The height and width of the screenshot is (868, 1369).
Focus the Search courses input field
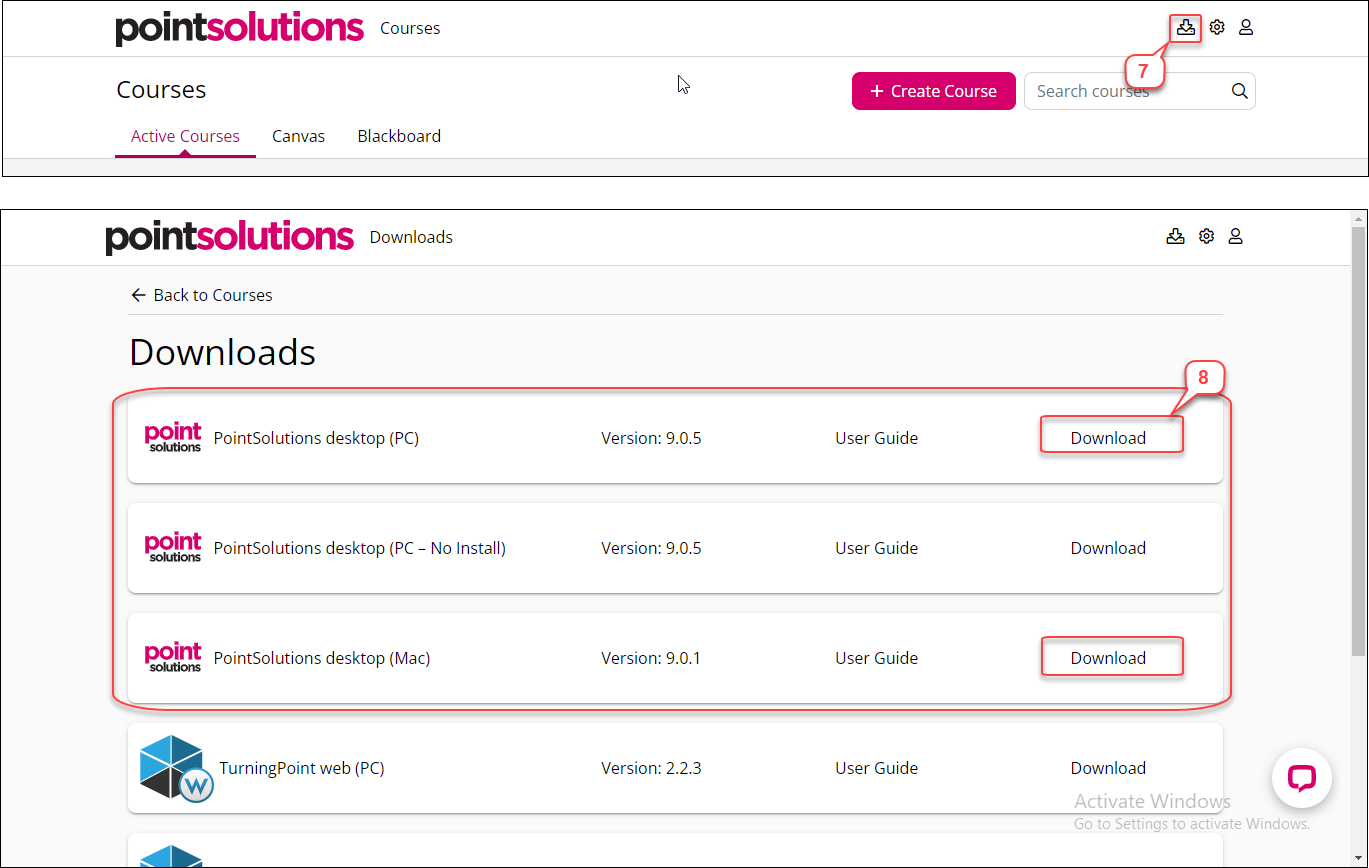(1125, 91)
